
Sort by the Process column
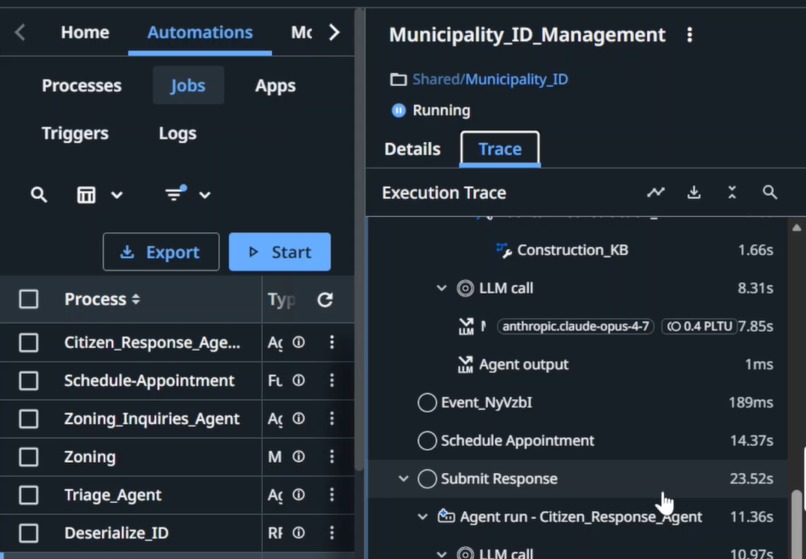102,299
